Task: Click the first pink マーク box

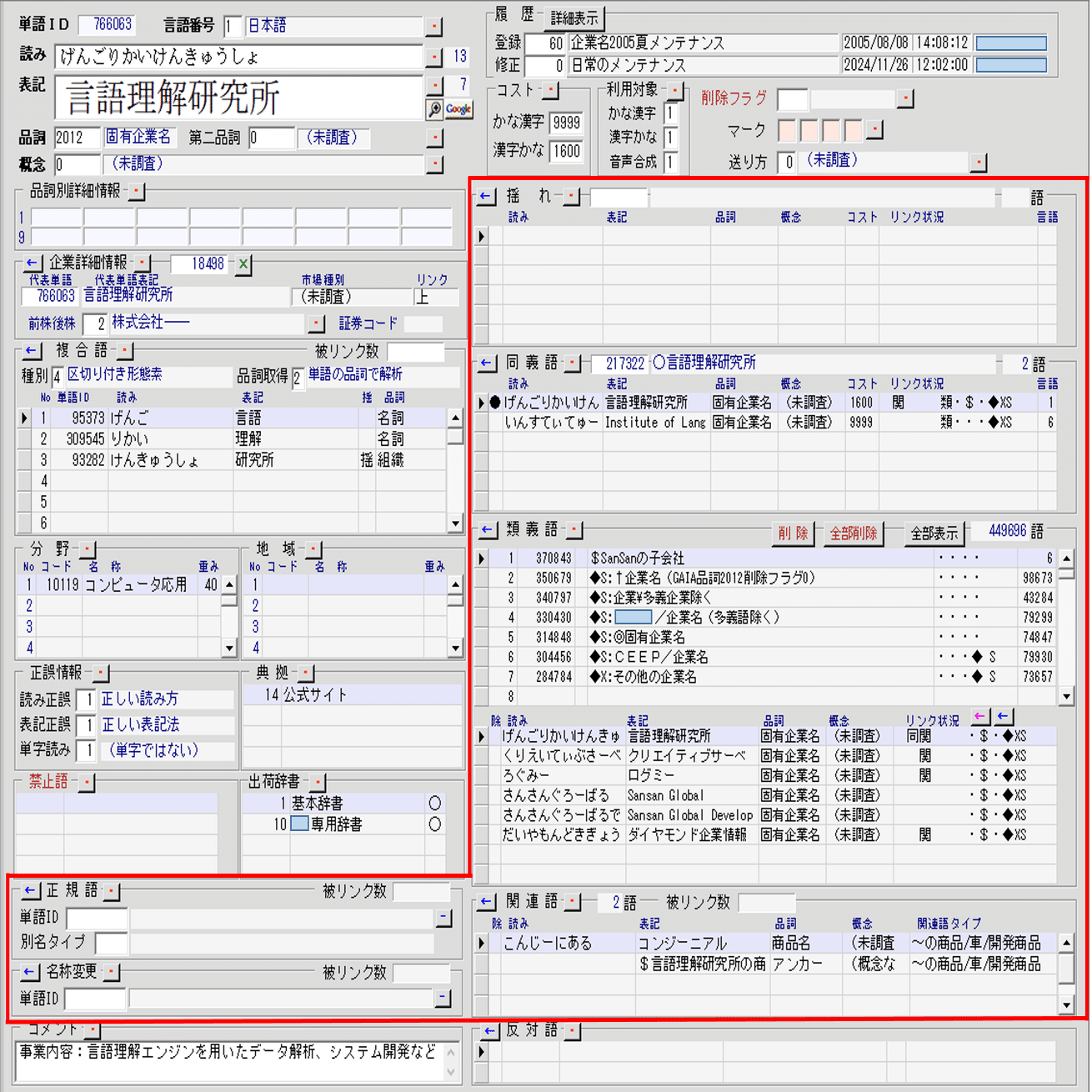Action: 787,130
